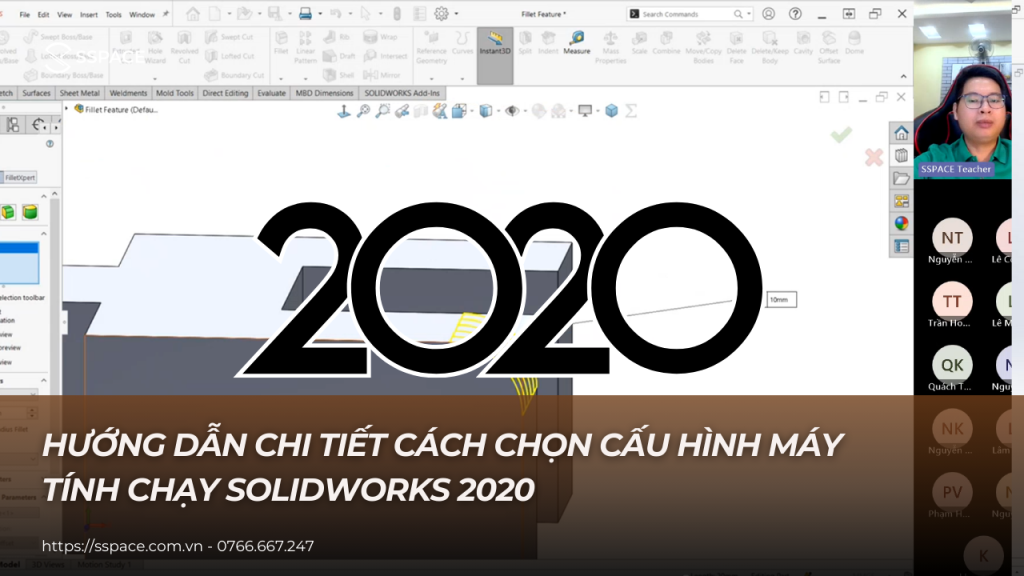Click the Zoom to Area icon
The image size is (1024, 576).
pyautogui.click(x=383, y=111)
